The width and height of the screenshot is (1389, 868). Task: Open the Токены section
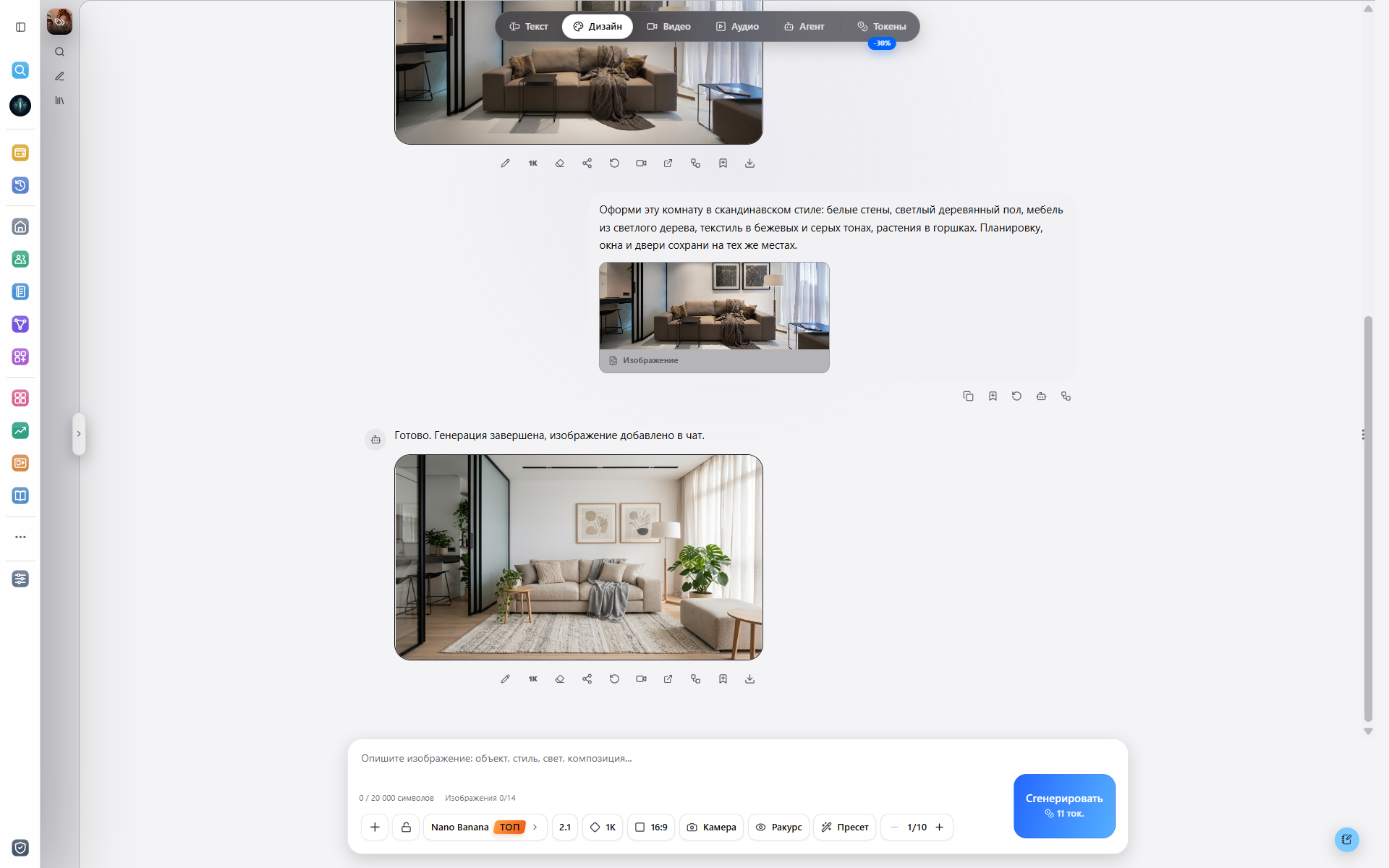(881, 27)
